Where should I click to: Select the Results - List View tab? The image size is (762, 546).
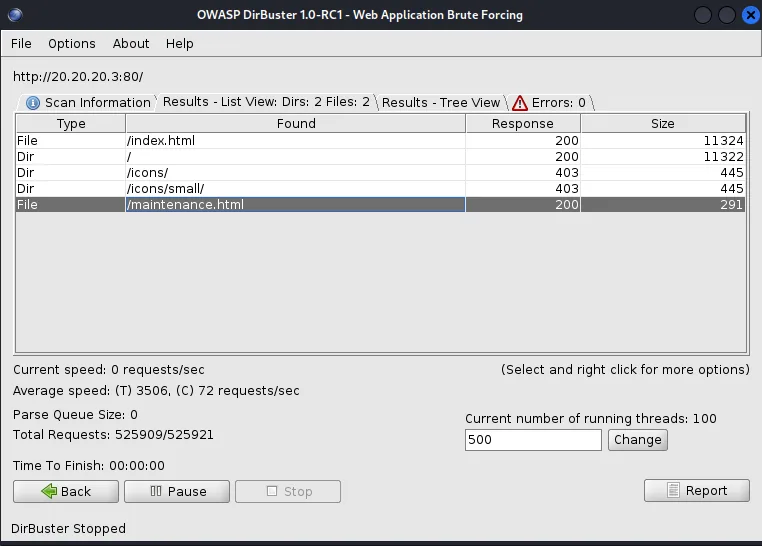click(266, 102)
